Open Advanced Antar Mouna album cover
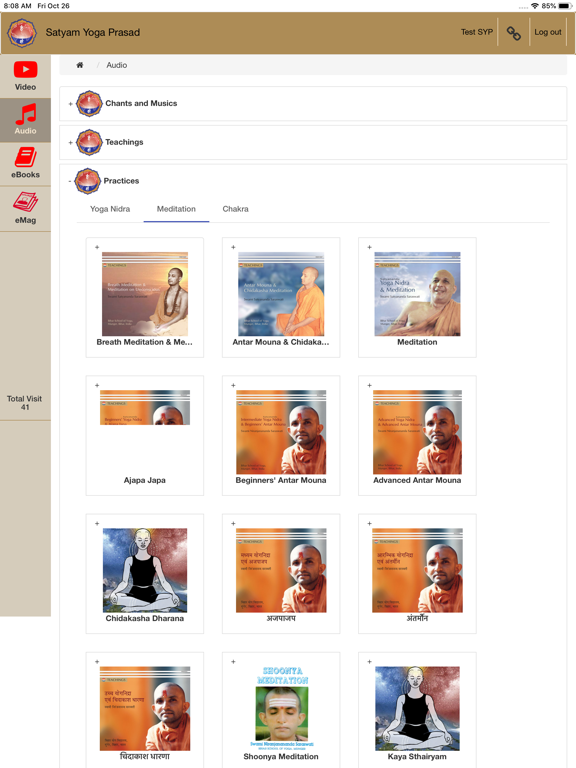 click(417, 432)
